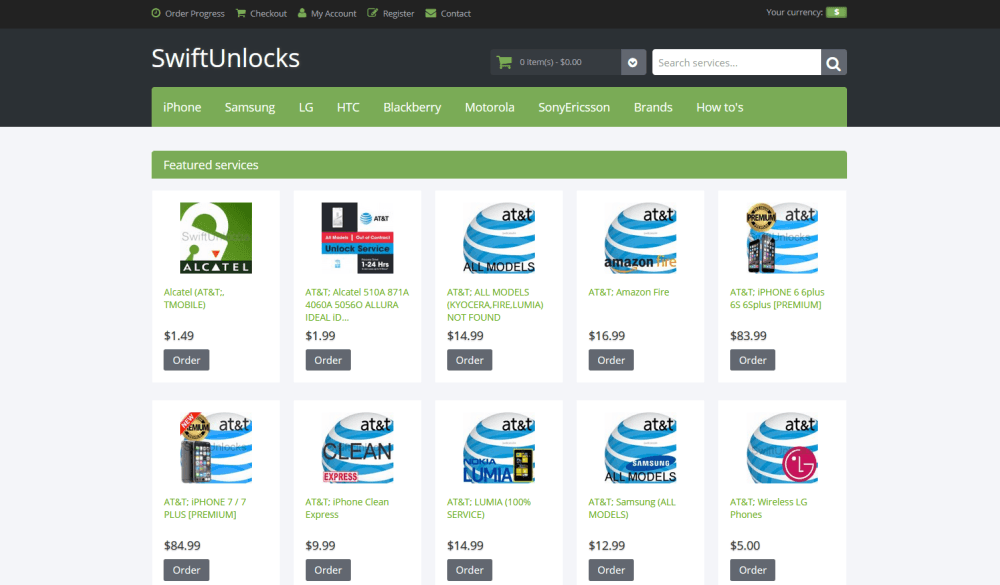Open AT&T LUMIA (100% SERVICE) link

[489, 508]
